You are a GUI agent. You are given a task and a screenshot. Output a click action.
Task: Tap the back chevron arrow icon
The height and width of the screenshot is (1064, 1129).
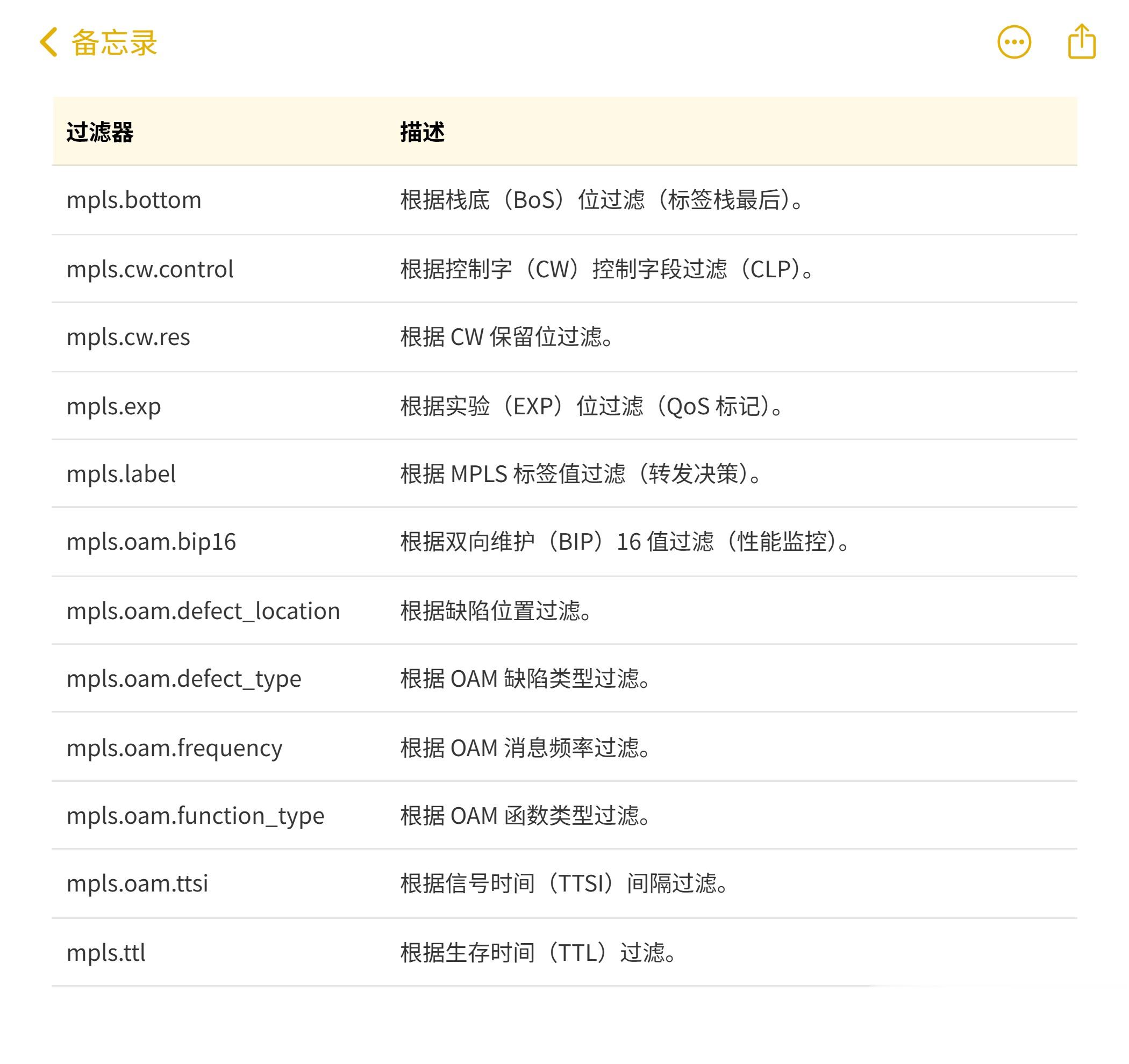tap(49, 42)
